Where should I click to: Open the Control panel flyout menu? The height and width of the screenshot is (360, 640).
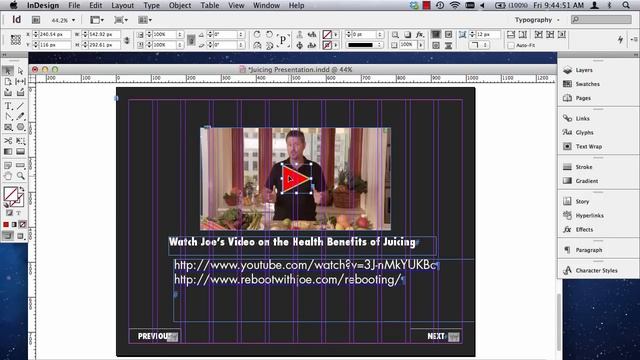point(634,39)
